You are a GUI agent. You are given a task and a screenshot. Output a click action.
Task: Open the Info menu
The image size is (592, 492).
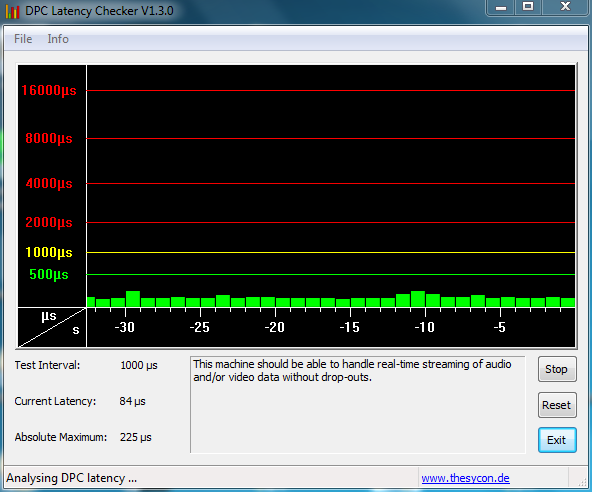point(58,39)
